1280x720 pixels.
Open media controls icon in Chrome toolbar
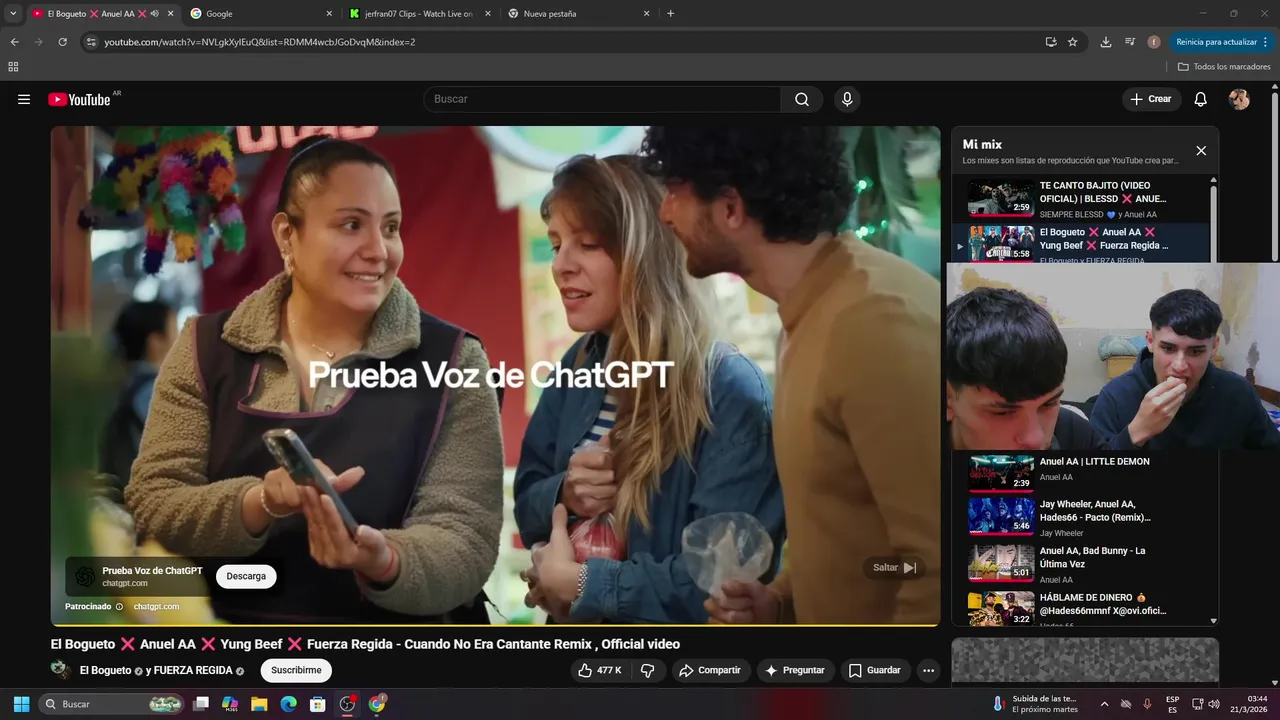coord(1130,42)
